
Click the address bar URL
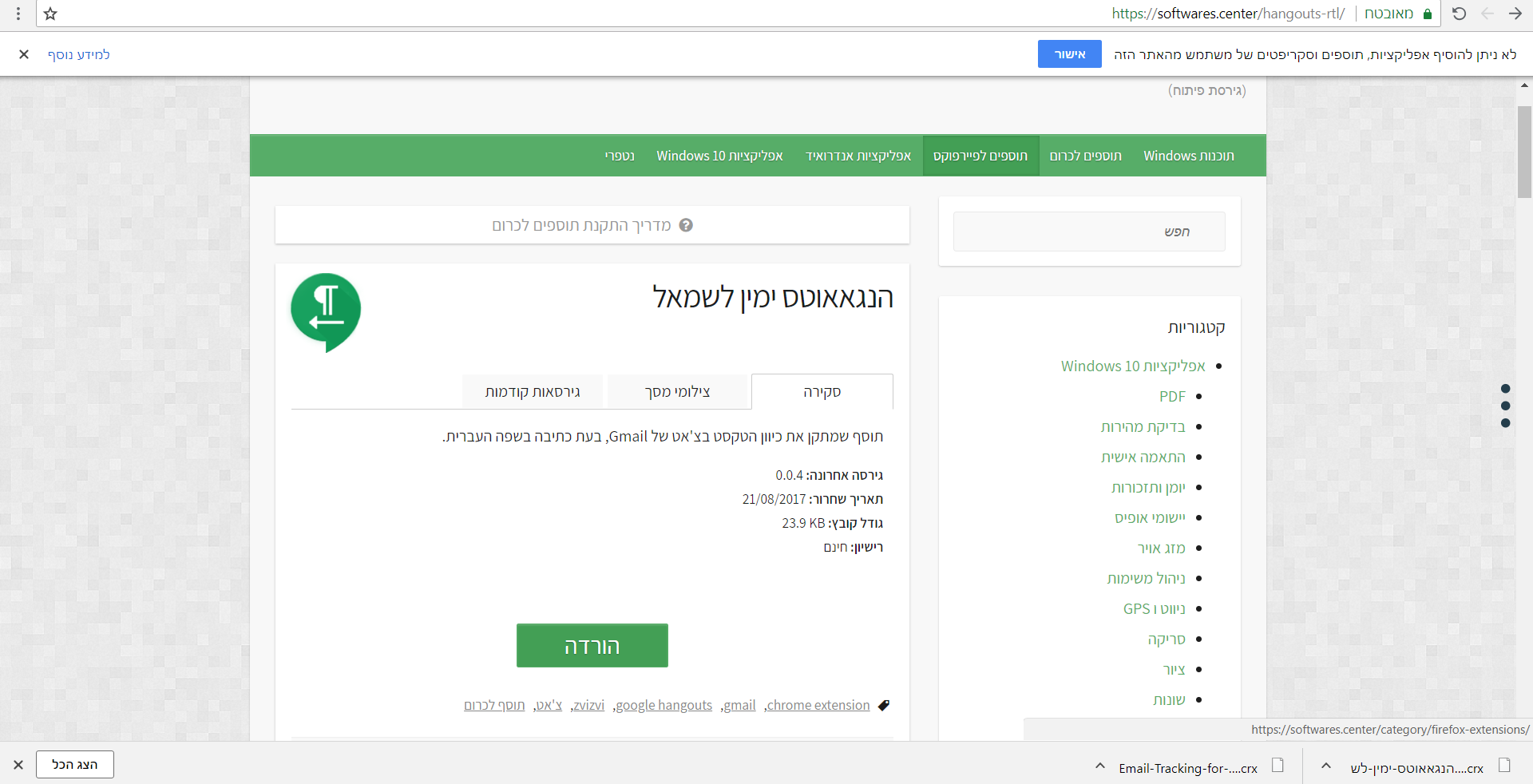[1228, 14]
